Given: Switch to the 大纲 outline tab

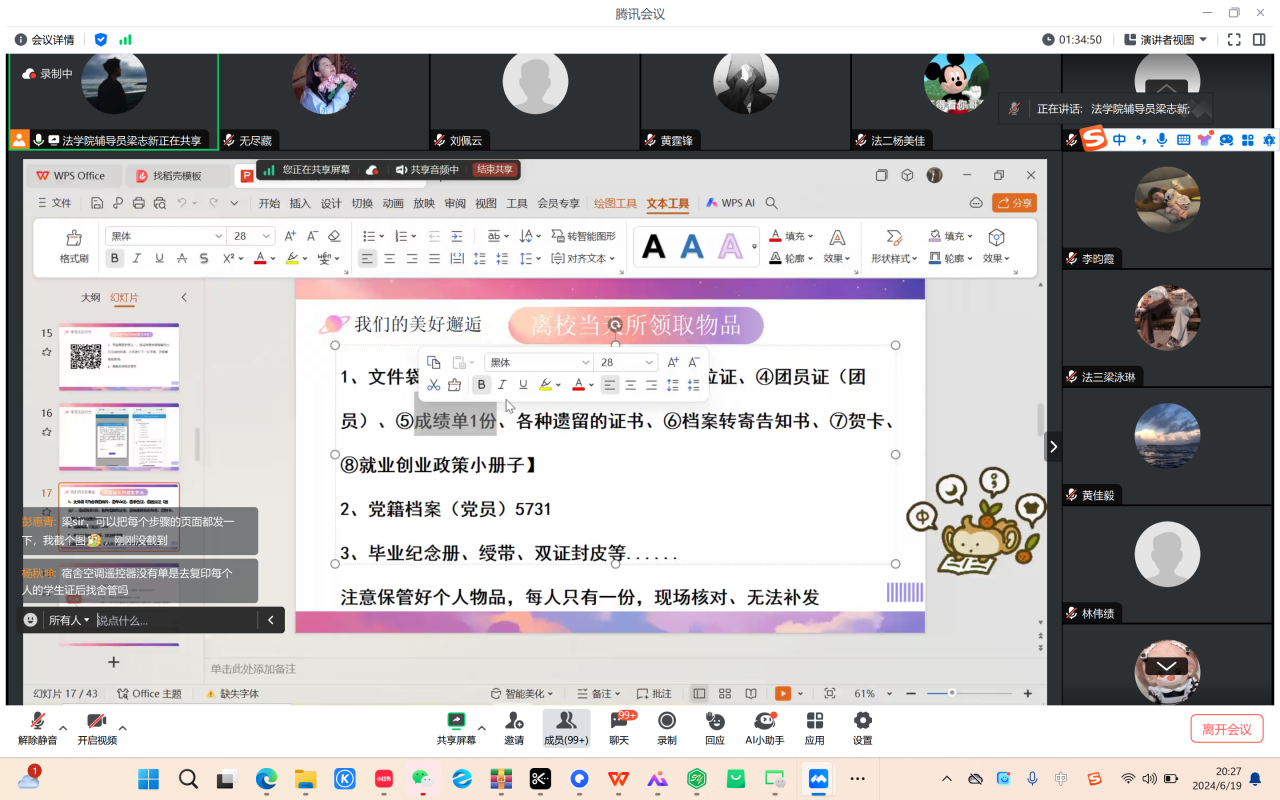Looking at the screenshot, I should [x=90, y=297].
